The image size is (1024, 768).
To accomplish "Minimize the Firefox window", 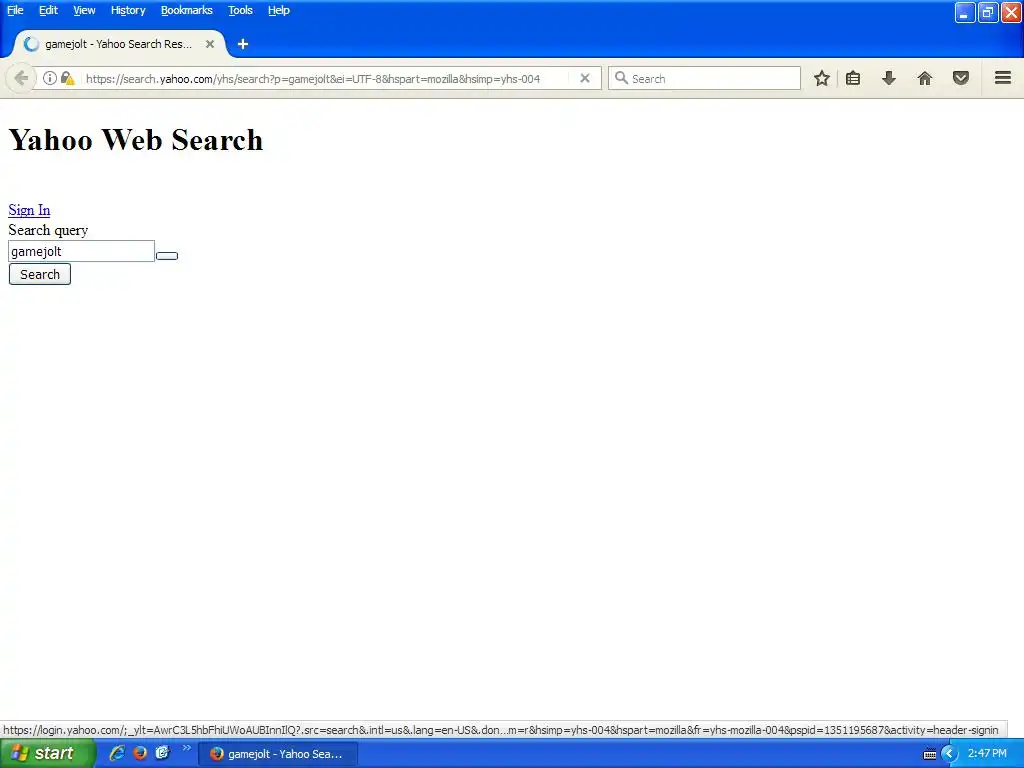I will coord(965,12).
